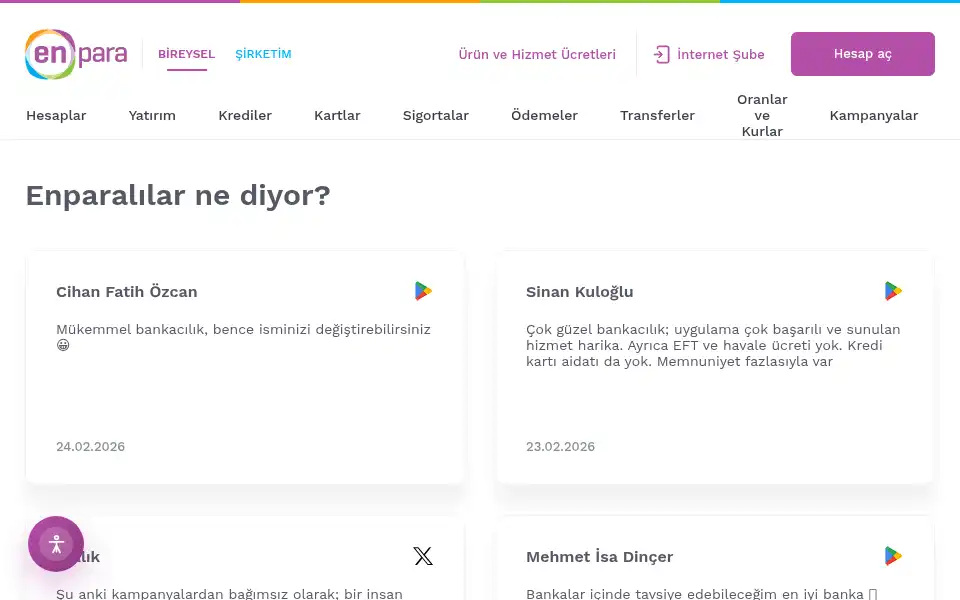Click the İnternet Şube login arrow icon
Image resolution: width=960 pixels, height=600 pixels.
[661, 54]
